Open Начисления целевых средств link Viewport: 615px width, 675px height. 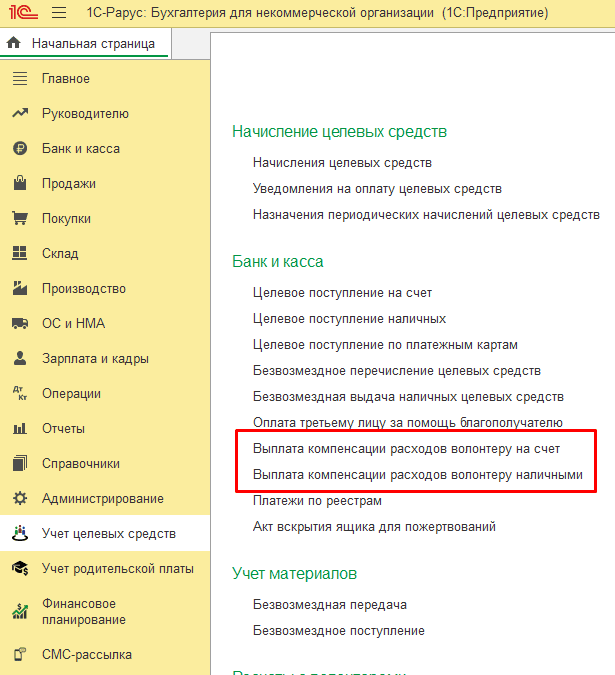coord(342,163)
